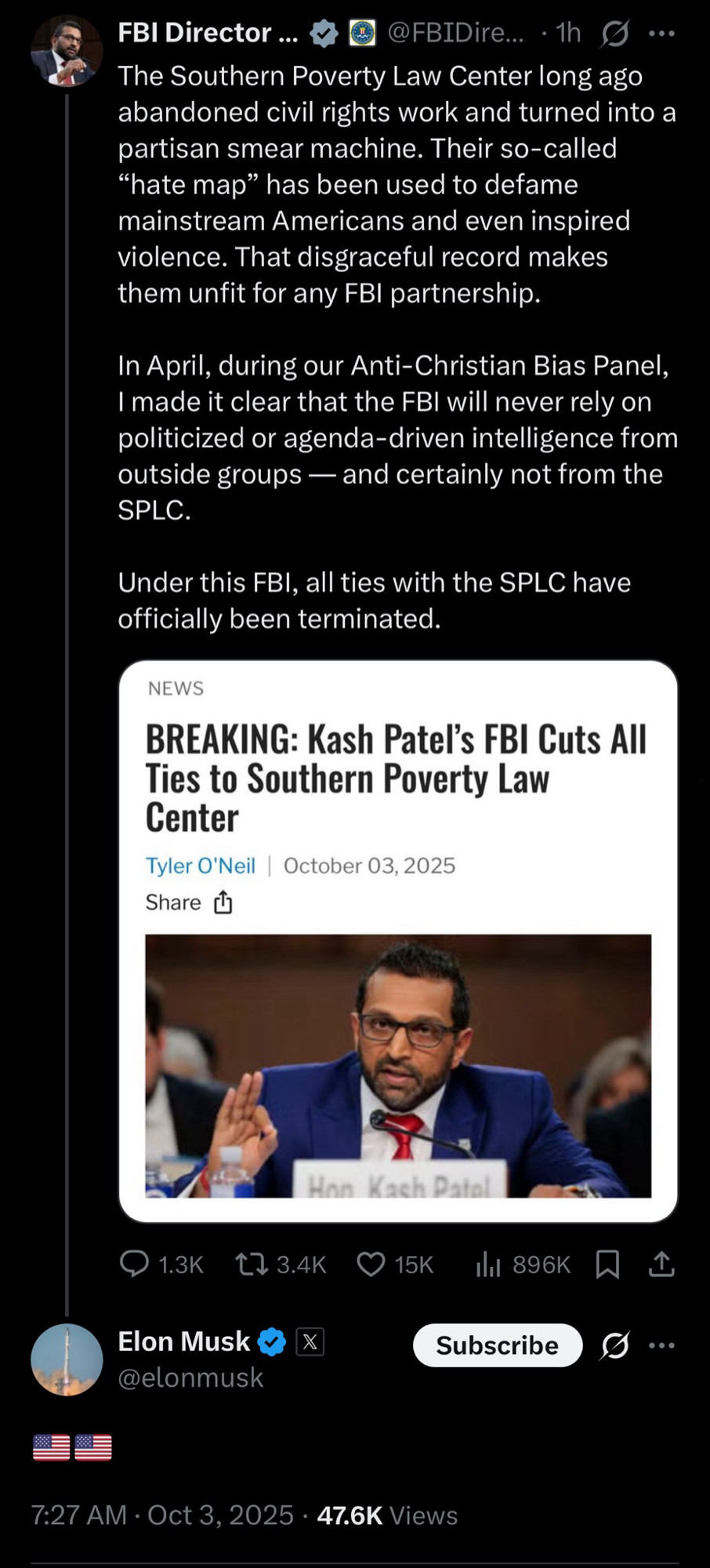Open FBI Director profile picture
The image size is (710, 1568).
coord(66,50)
